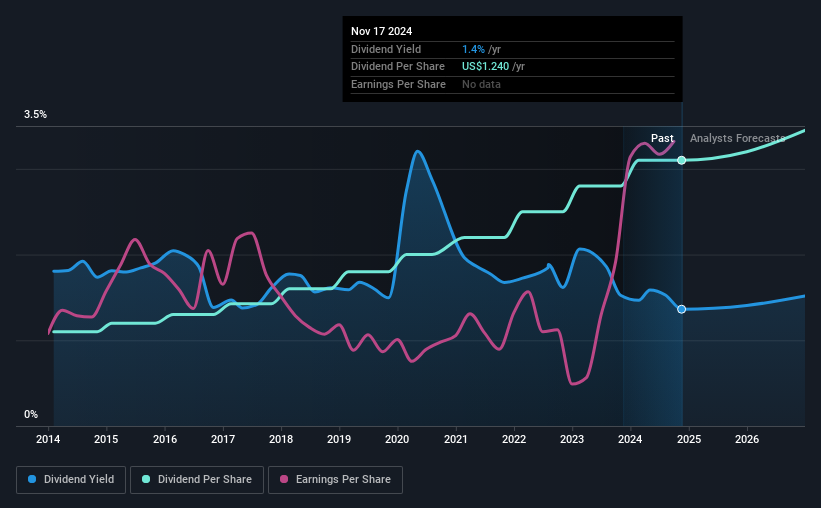Click the Dividend Per Share marker on the chart
This screenshot has height=508, width=821.
[x=681, y=160]
